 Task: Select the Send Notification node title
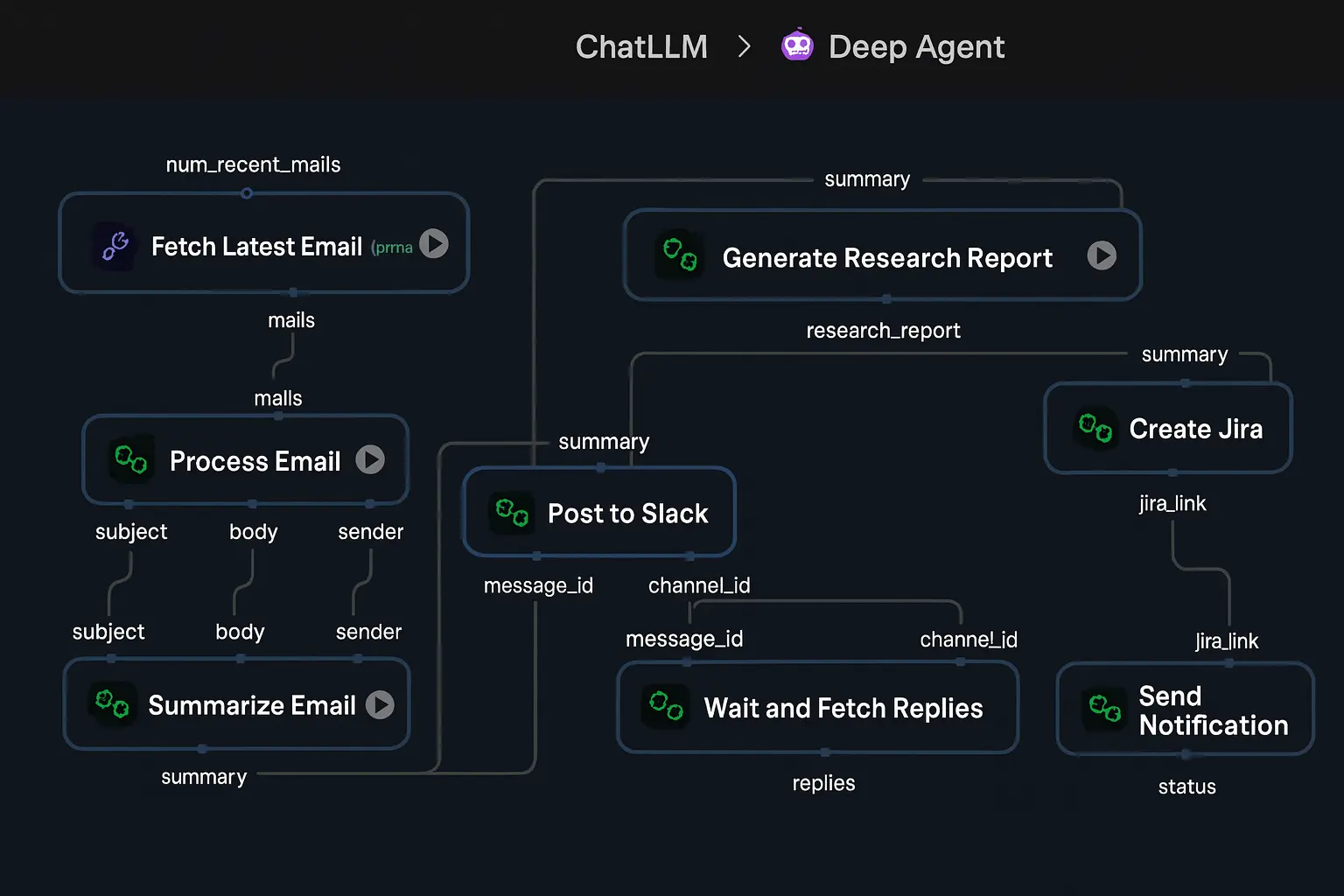(x=1213, y=710)
